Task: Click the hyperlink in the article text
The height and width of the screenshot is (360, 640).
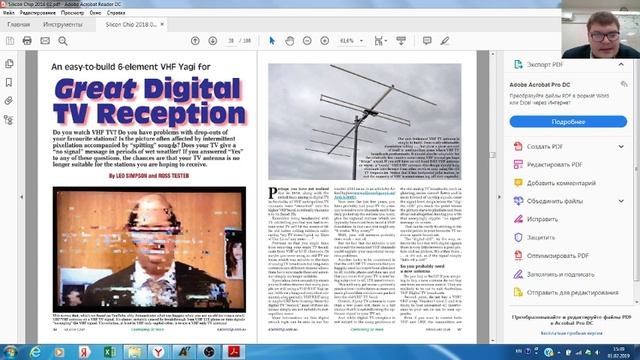Action: [x=364, y=195]
